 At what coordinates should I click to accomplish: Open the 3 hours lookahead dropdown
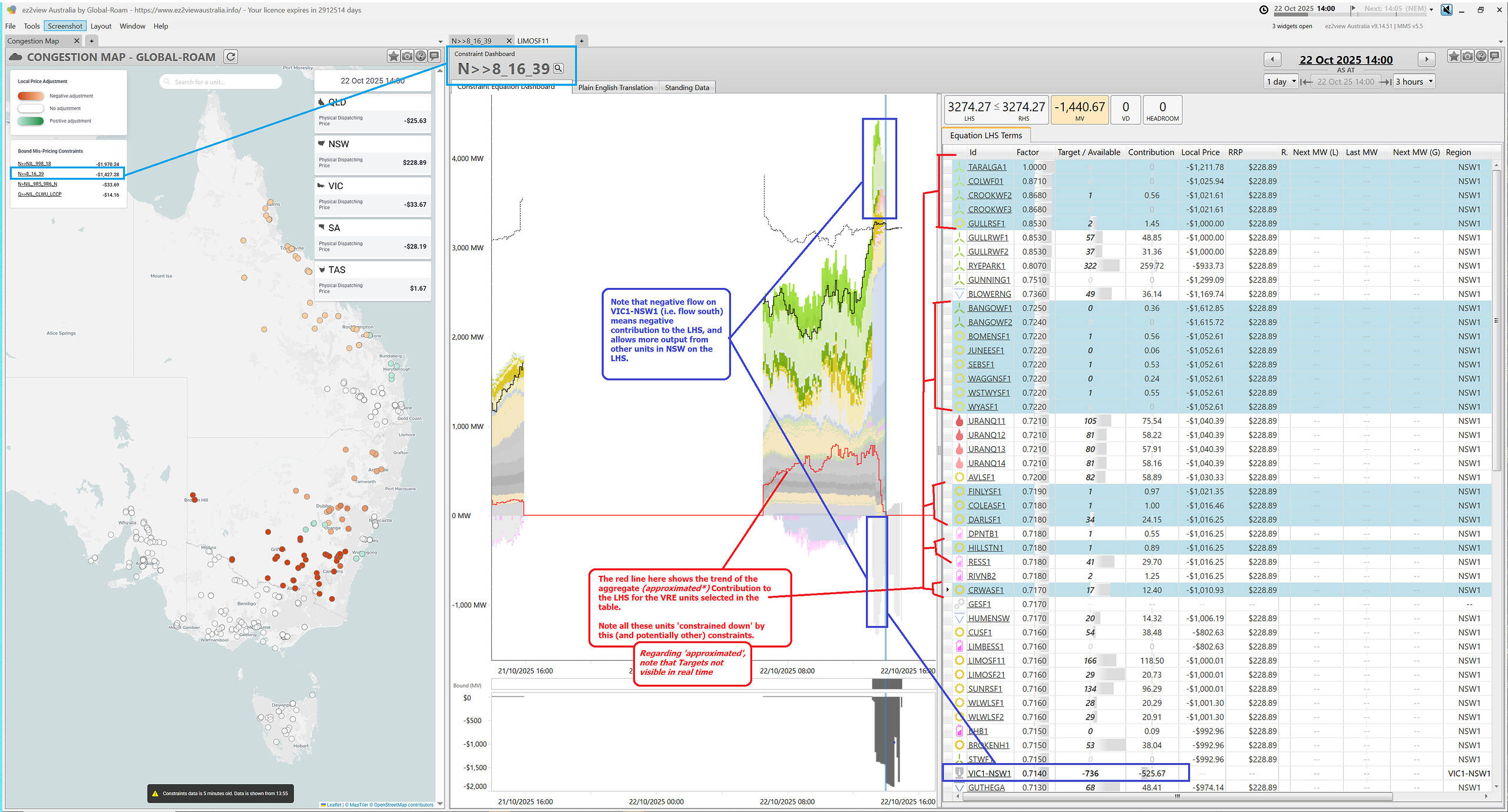point(1414,82)
